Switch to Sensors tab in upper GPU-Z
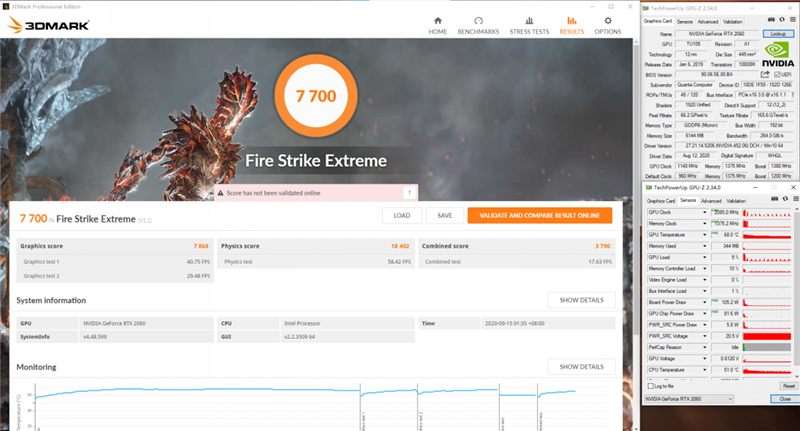 (685, 21)
